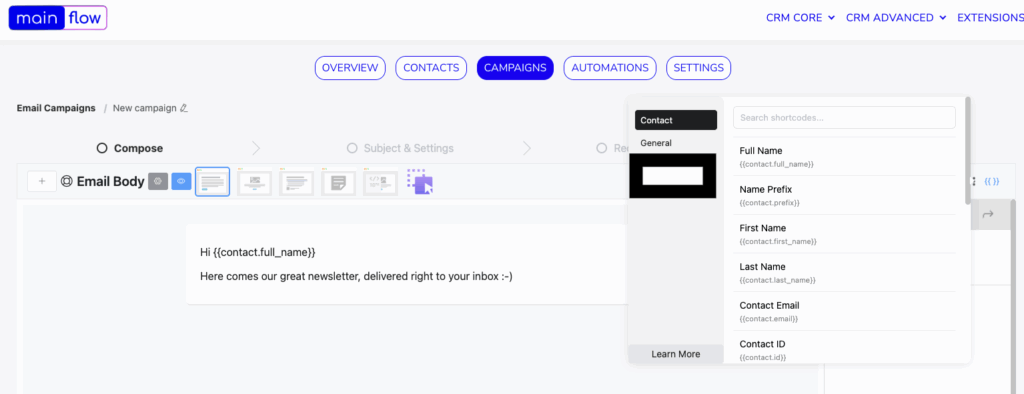Insert the First Name shortcode
1024x394 pixels.
pos(844,234)
